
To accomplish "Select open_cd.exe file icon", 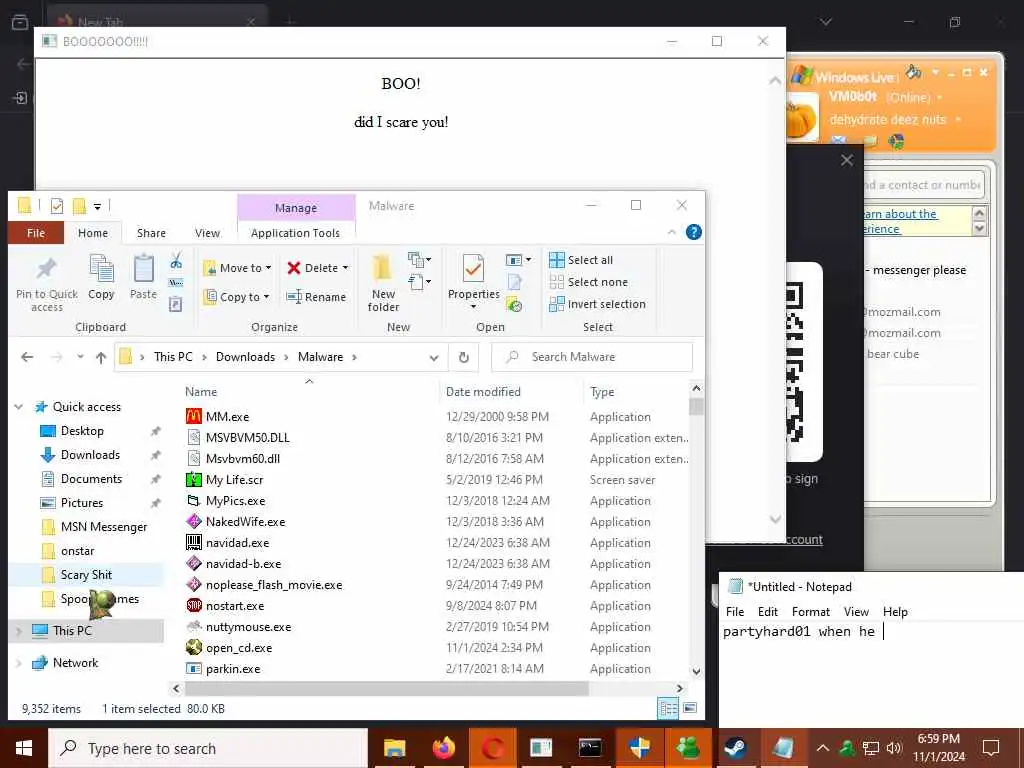I will click(193, 647).
